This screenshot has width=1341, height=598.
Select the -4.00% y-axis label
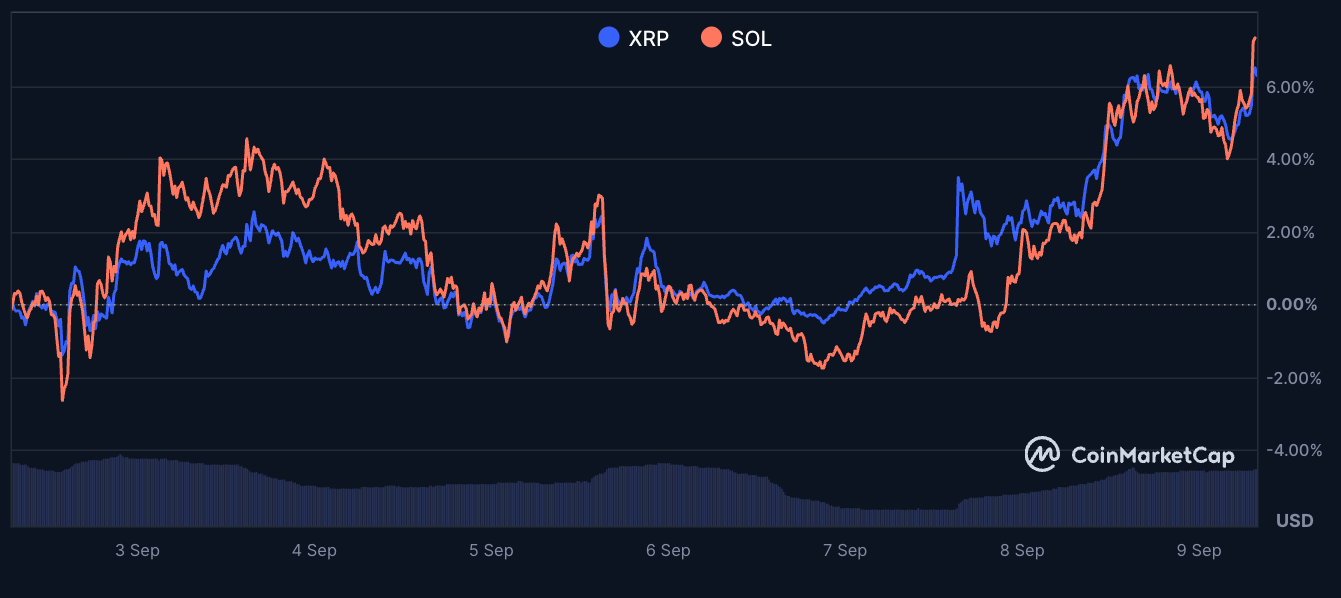pos(1293,450)
